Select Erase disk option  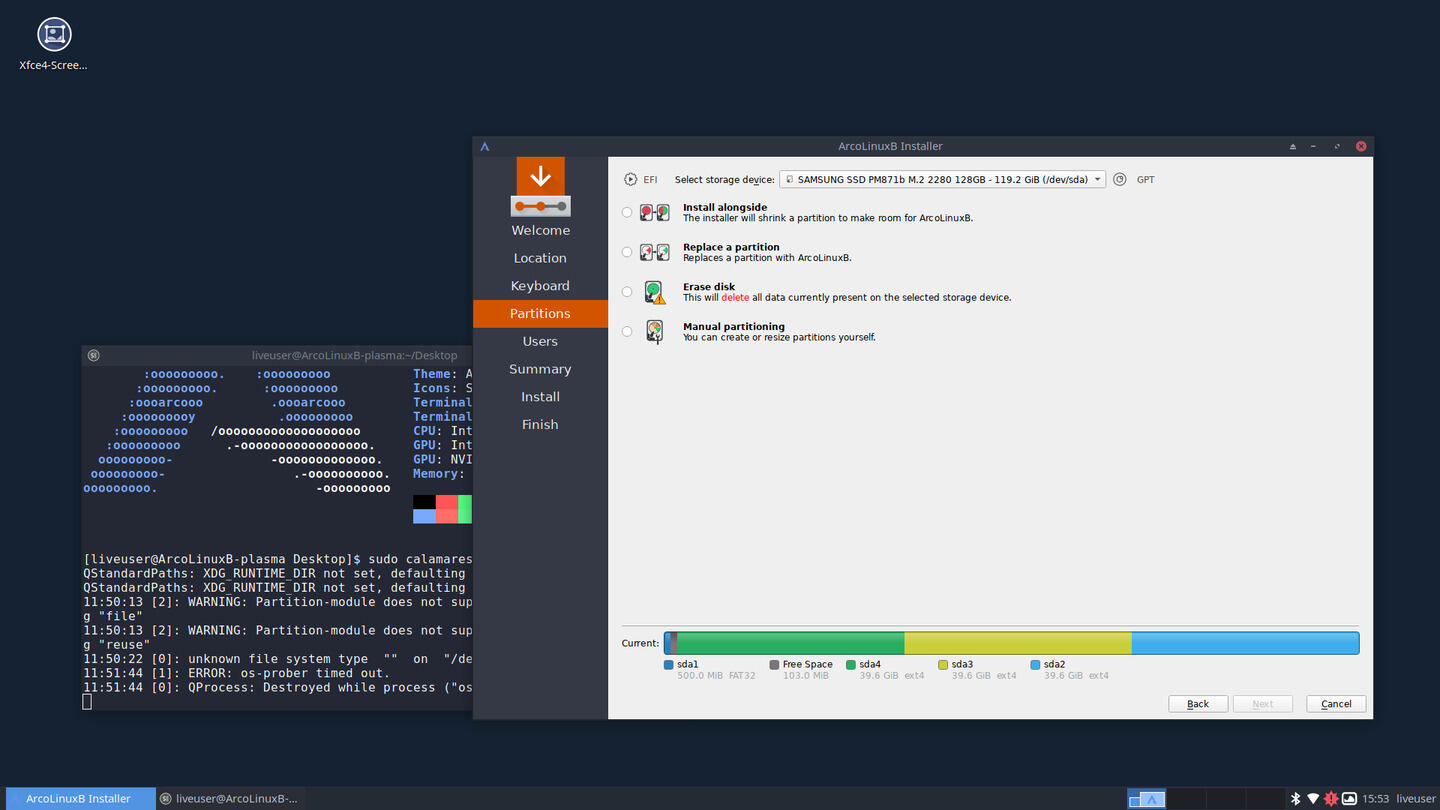[627, 292]
